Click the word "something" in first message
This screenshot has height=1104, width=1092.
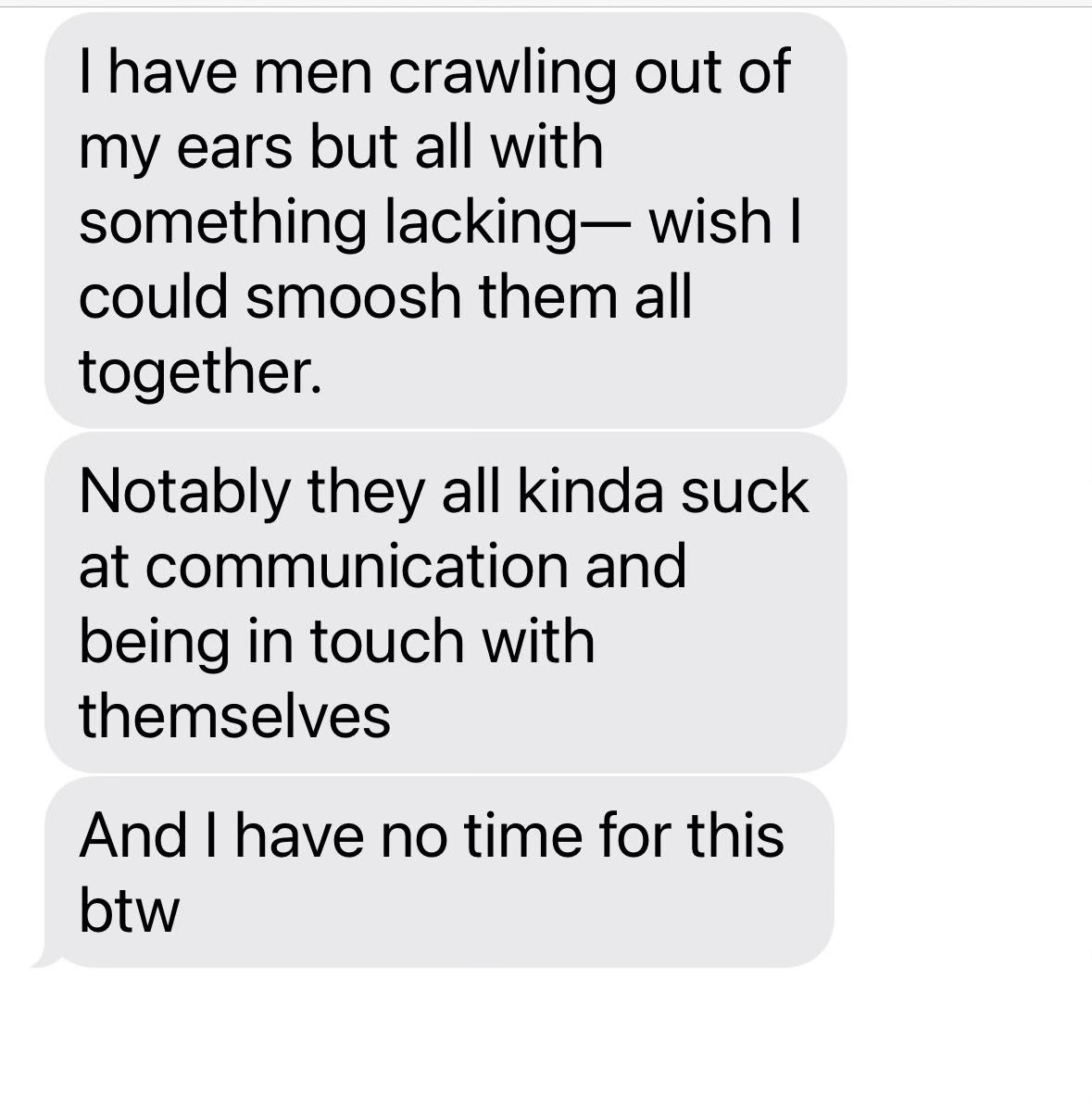[x=223, y=222]
